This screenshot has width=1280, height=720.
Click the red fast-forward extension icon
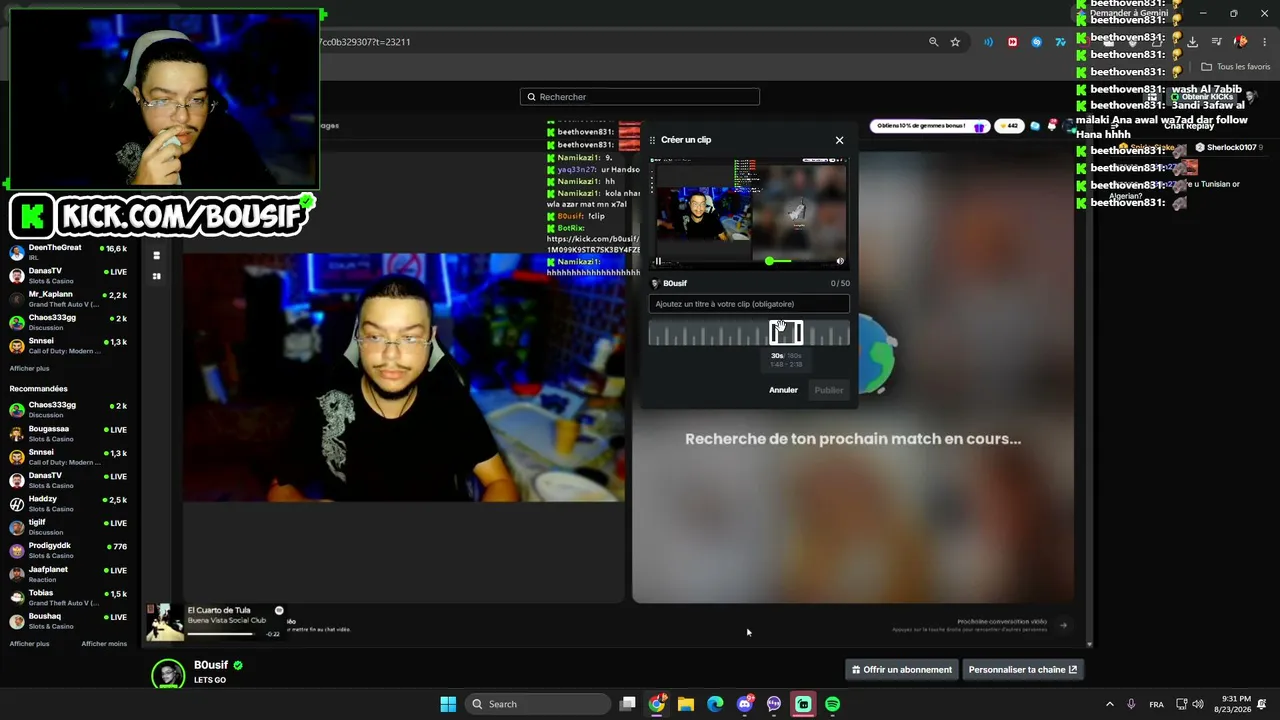click(1012, 42)
